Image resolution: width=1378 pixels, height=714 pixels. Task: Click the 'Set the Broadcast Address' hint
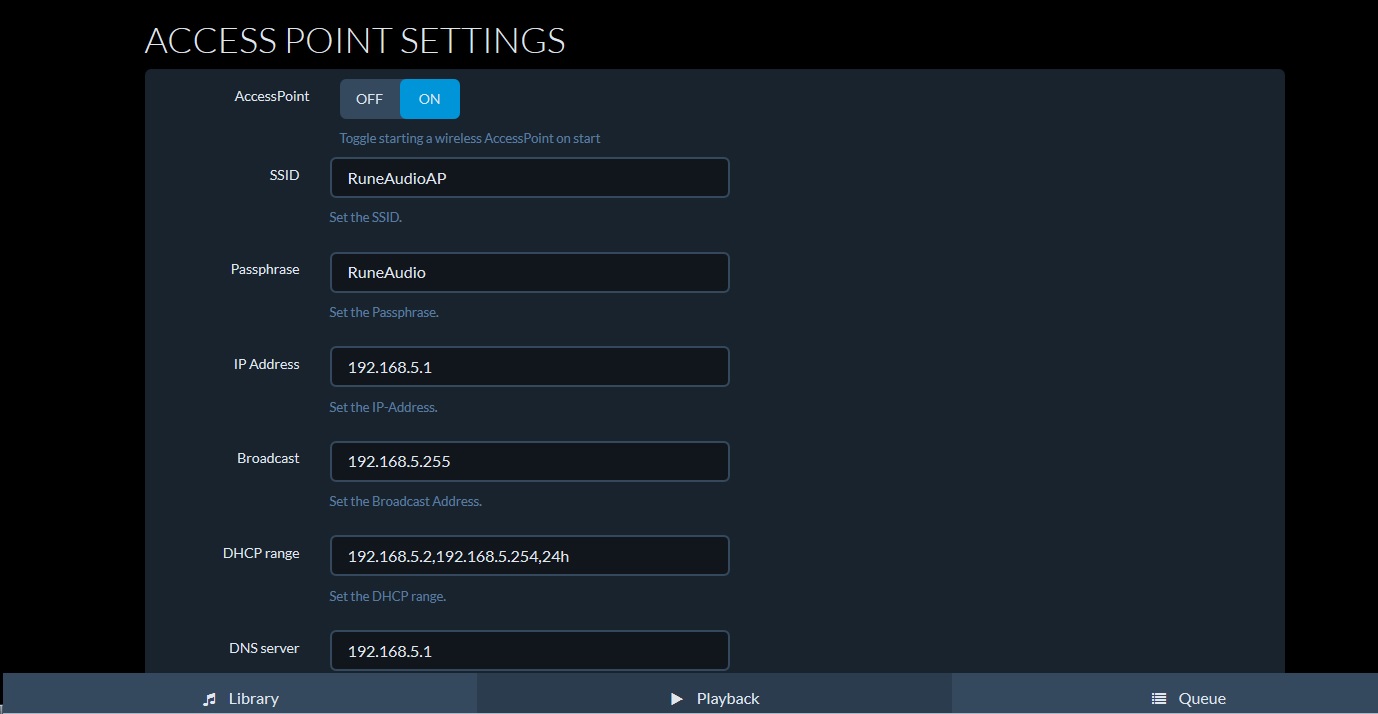(405, 502)
